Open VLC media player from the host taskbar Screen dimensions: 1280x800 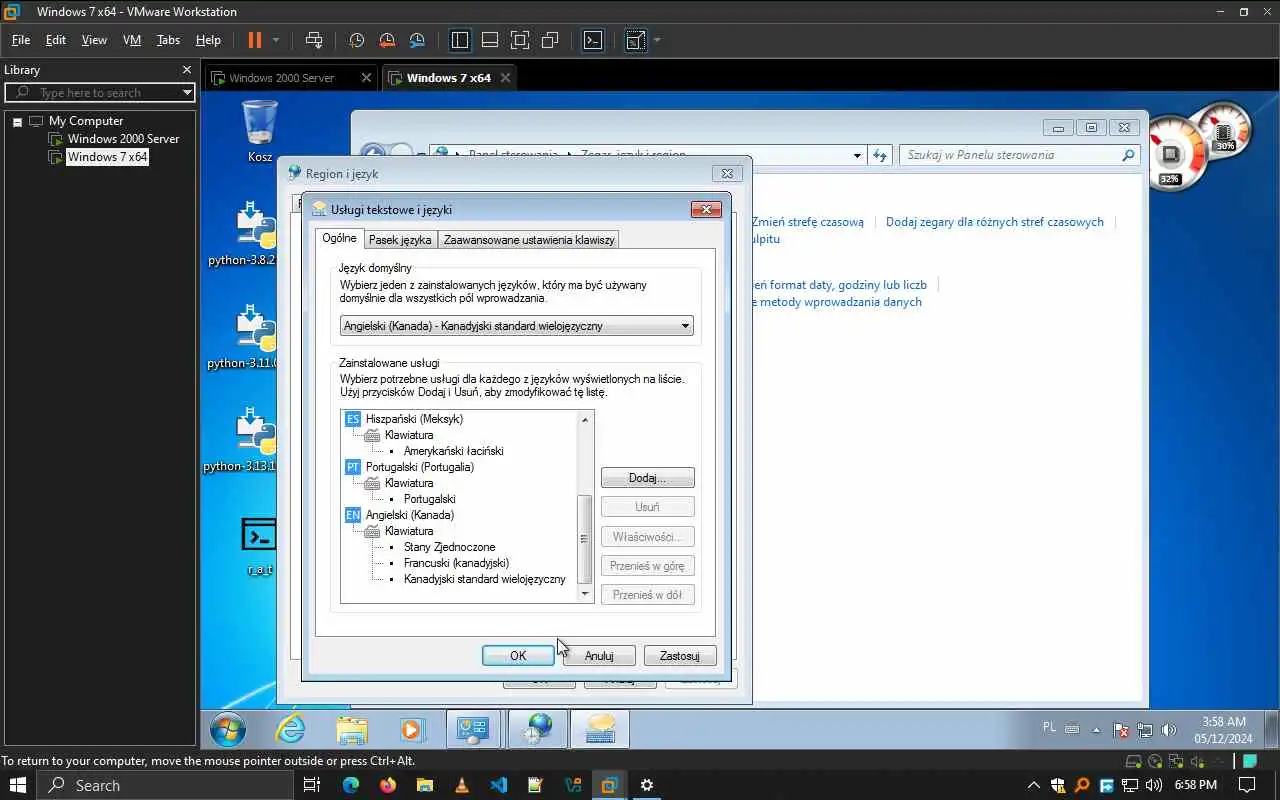tap(461, 785)
